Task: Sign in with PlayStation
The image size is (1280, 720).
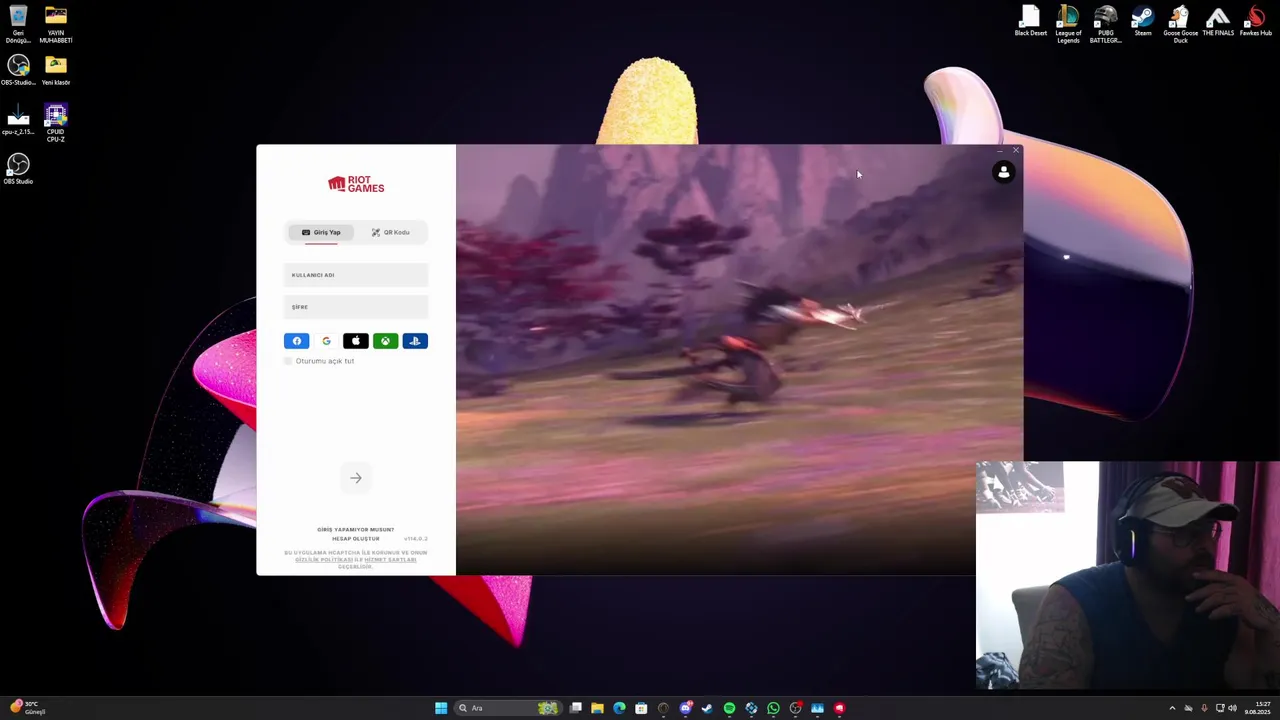Action: [415, 341]
